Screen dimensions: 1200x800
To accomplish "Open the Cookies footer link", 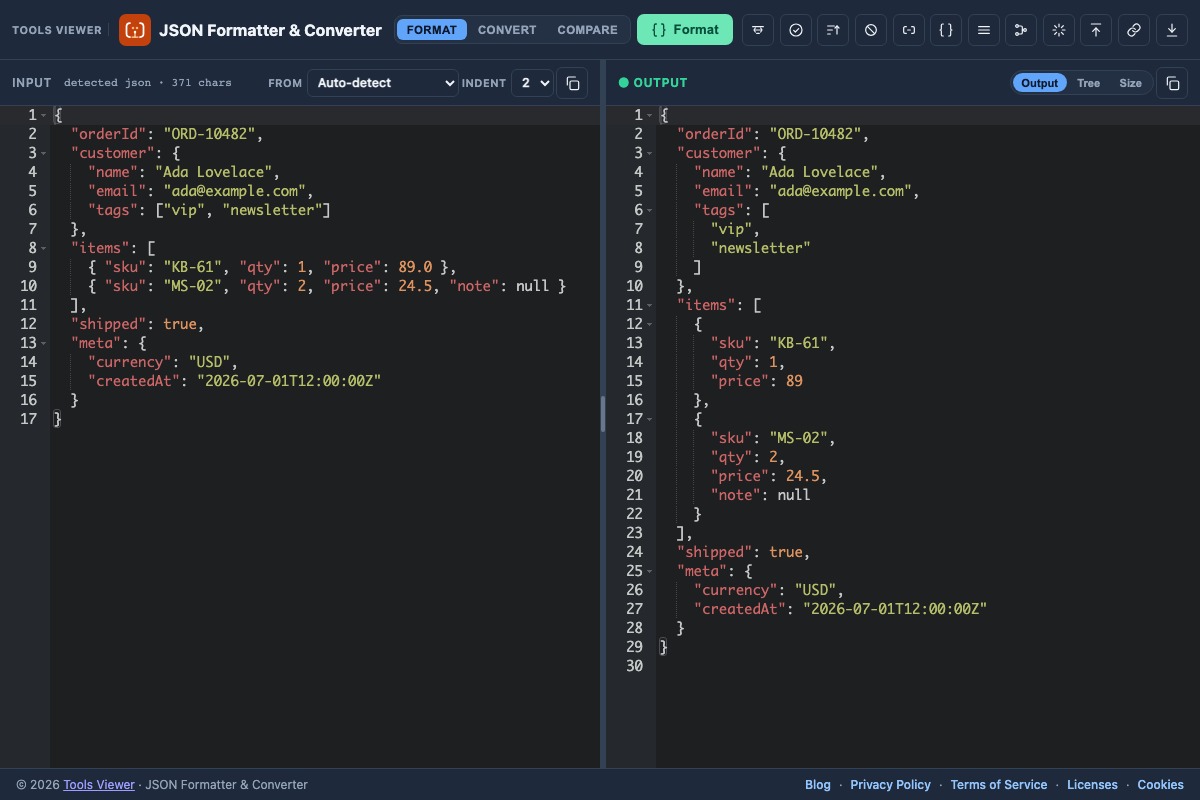I will click(1160, 785).
